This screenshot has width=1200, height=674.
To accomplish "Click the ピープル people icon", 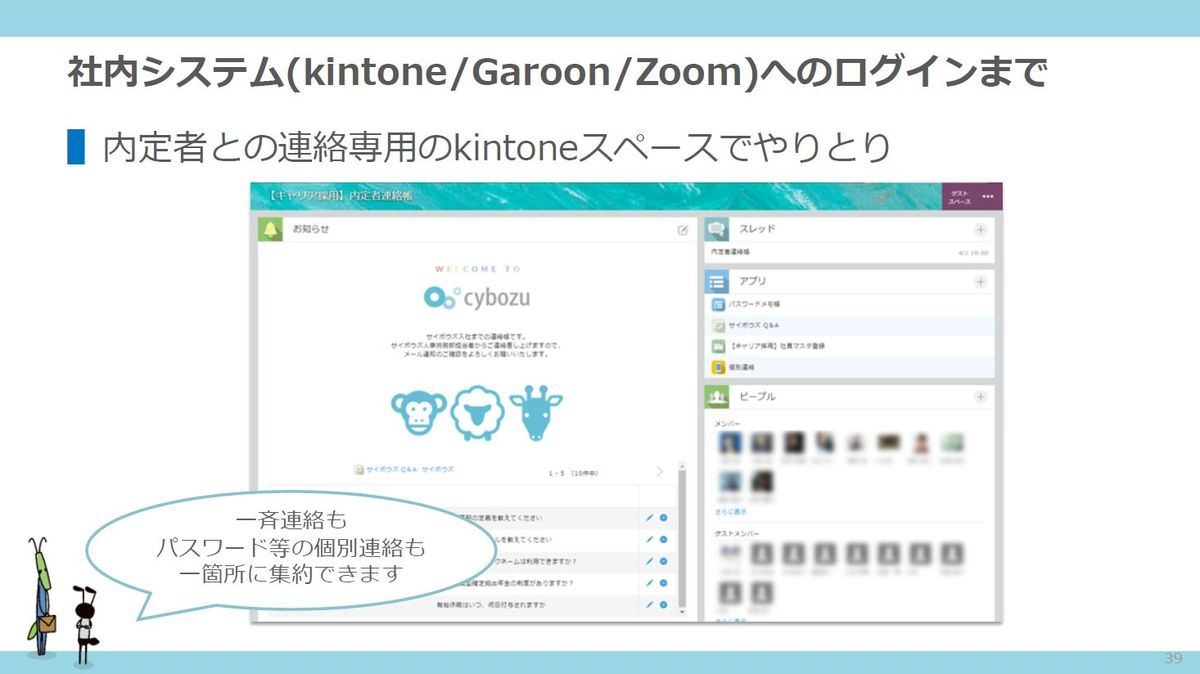I will pos(716,397).
